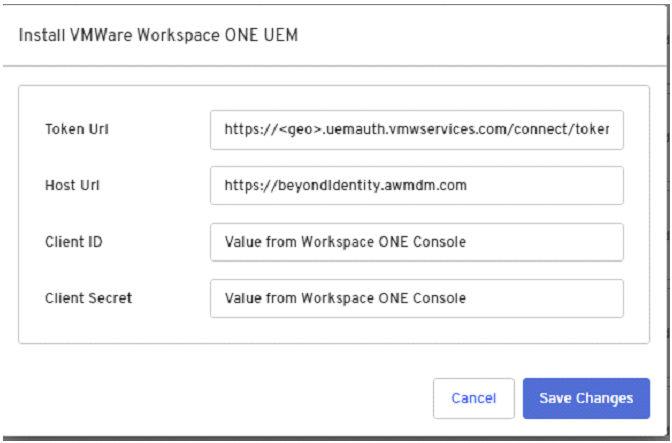This screenshot has height=443, width=672.
Task: Click into the Client Secret field
Action: tap(416, 297)
